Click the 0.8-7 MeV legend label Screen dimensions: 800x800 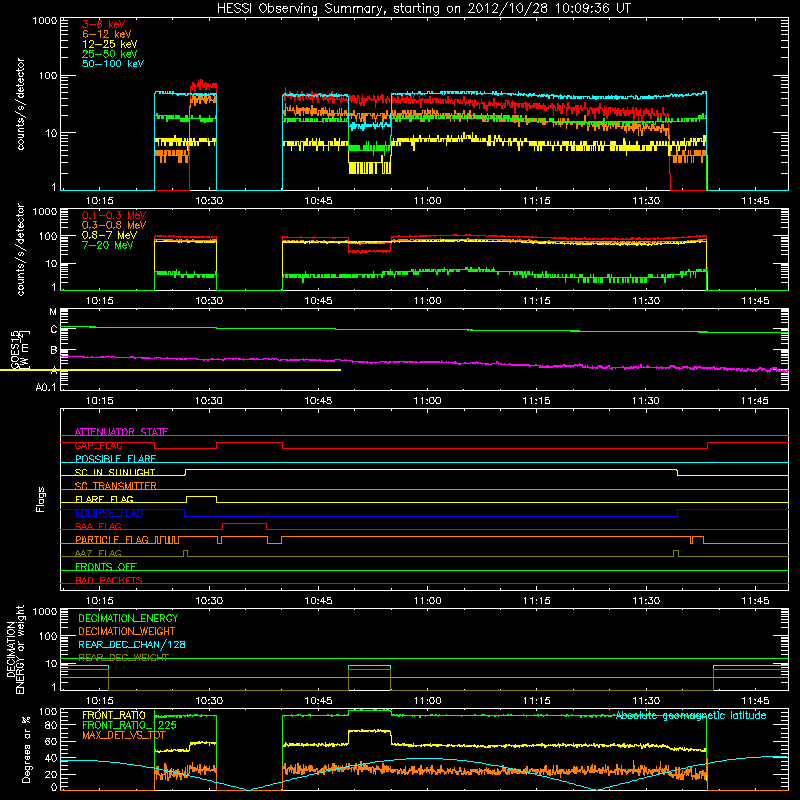point(109,235)
